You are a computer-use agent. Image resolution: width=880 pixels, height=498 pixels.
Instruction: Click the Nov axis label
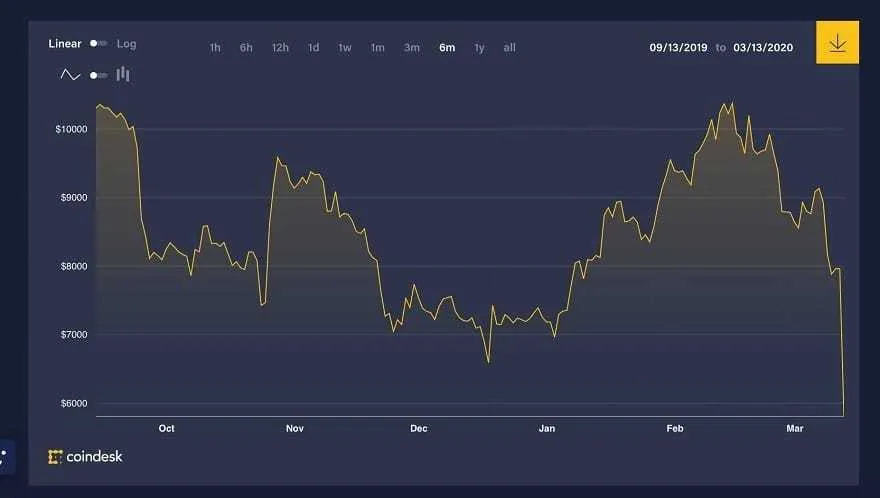click(x=295, y=428)
